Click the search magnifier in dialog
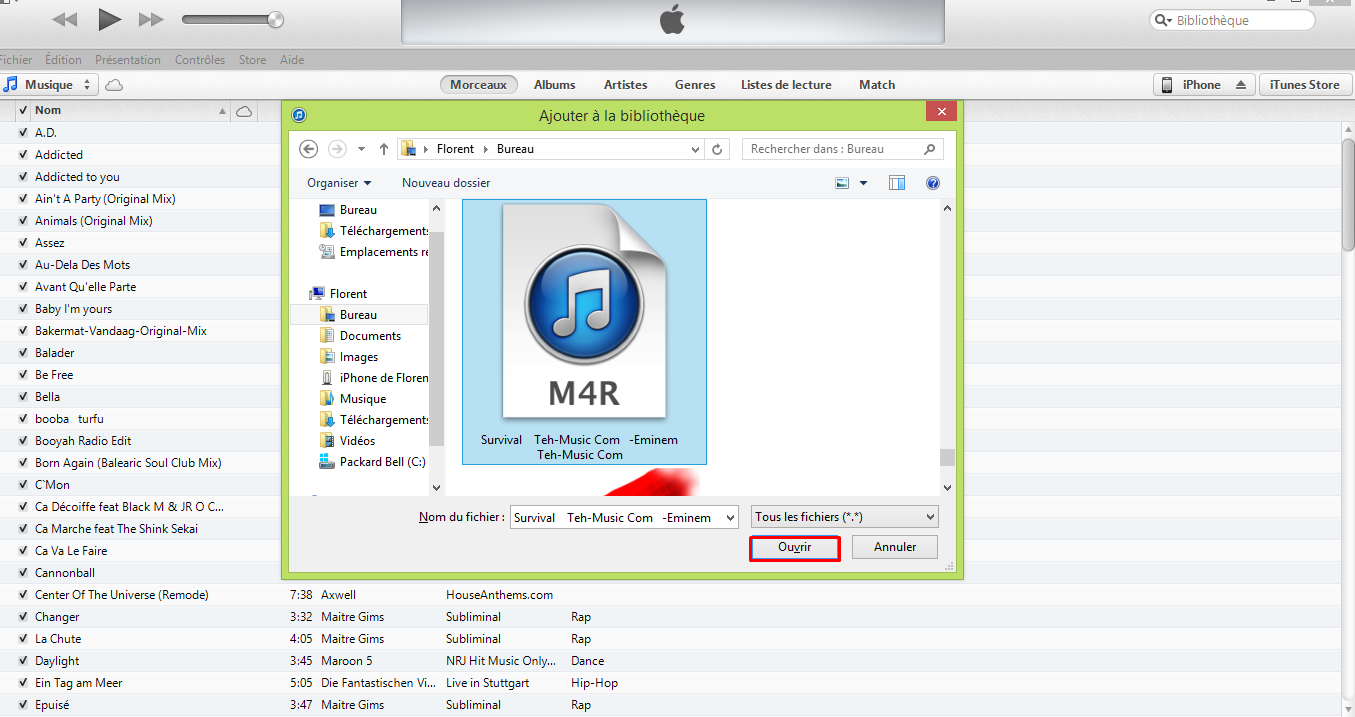This screenshot has width=1355, height=717. pos(929,149)
